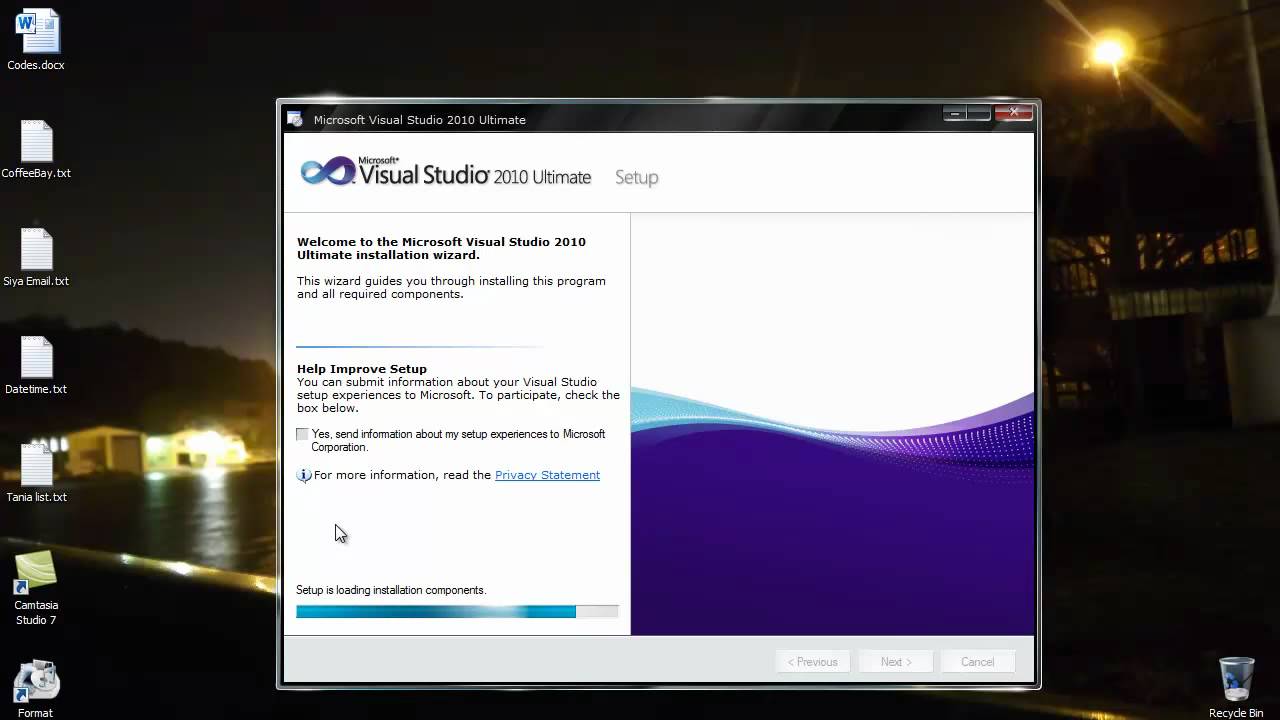Open the Recycle Bin icon
Image resolution: width=1280 pixels, height=720 pixels.
pyautogui.click(x=1236, y=680)
